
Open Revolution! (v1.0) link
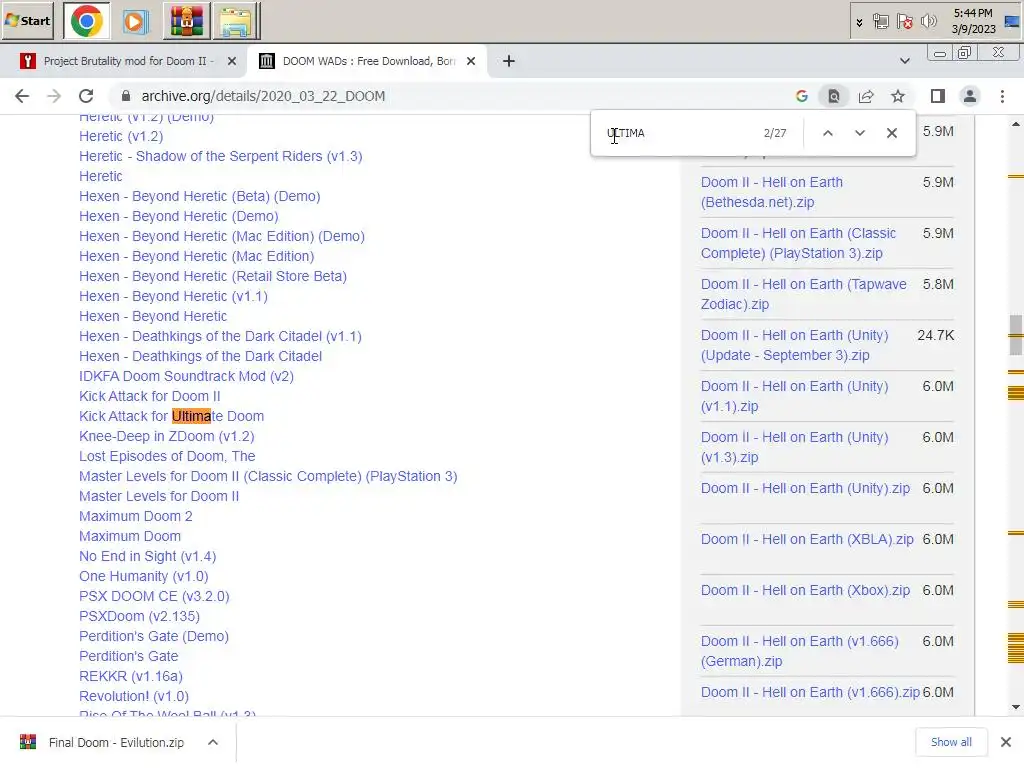(134, 696)
